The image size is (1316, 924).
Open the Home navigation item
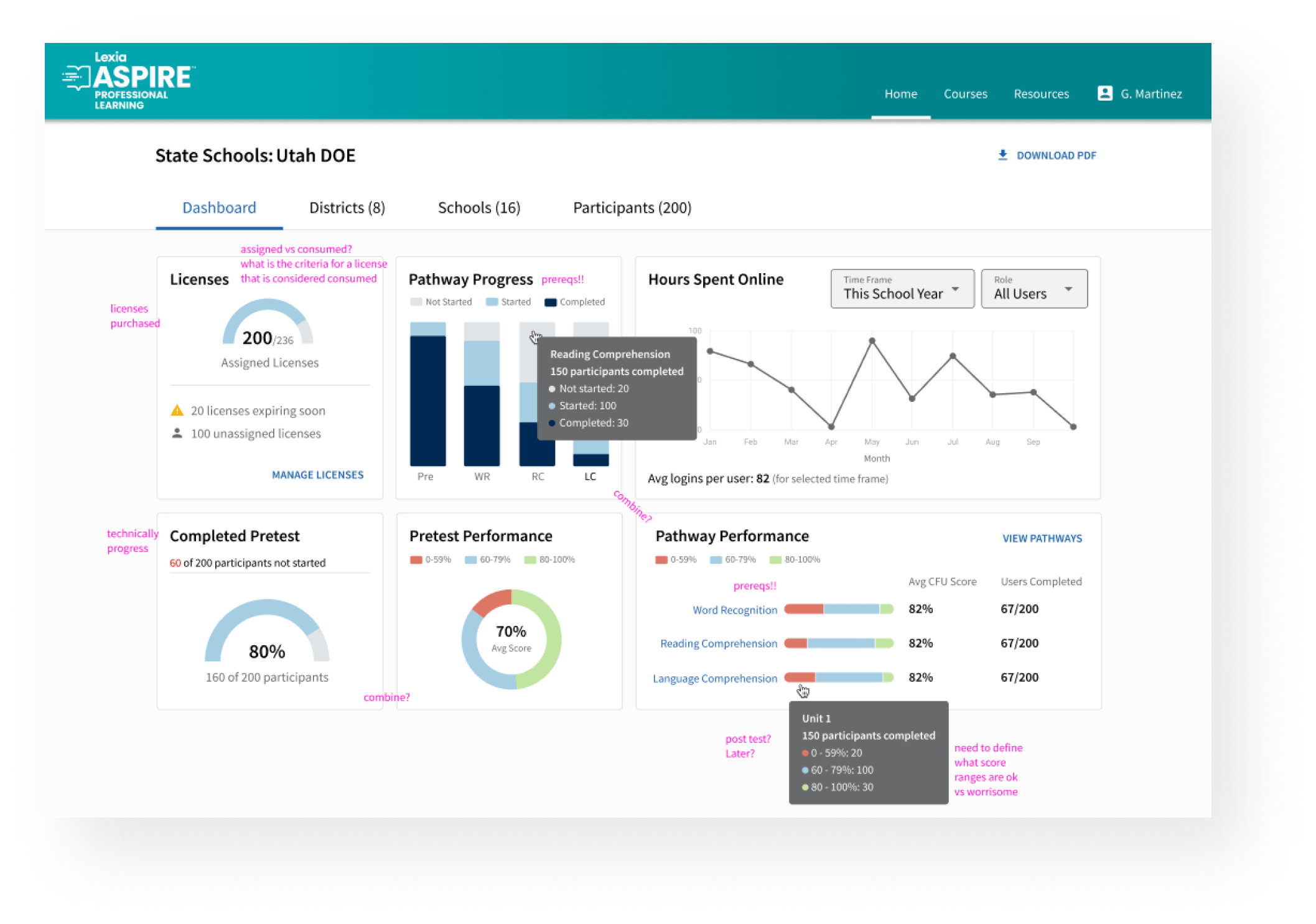900,94
